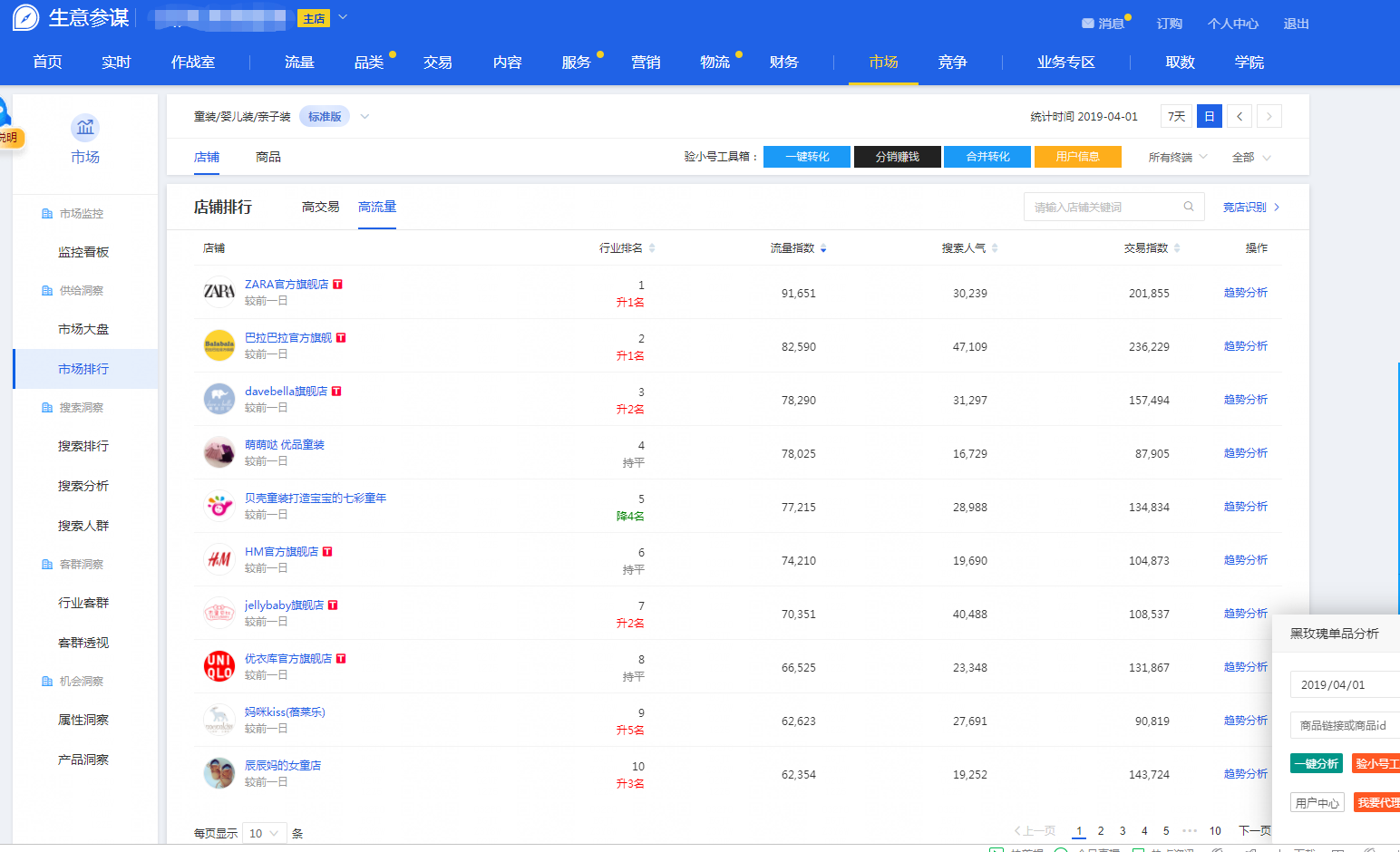The height and width of the screenshot is (852, 1400).
Task: Open the 每页显示 10 page-size dropdown
Action: click(x=265, y=833)
